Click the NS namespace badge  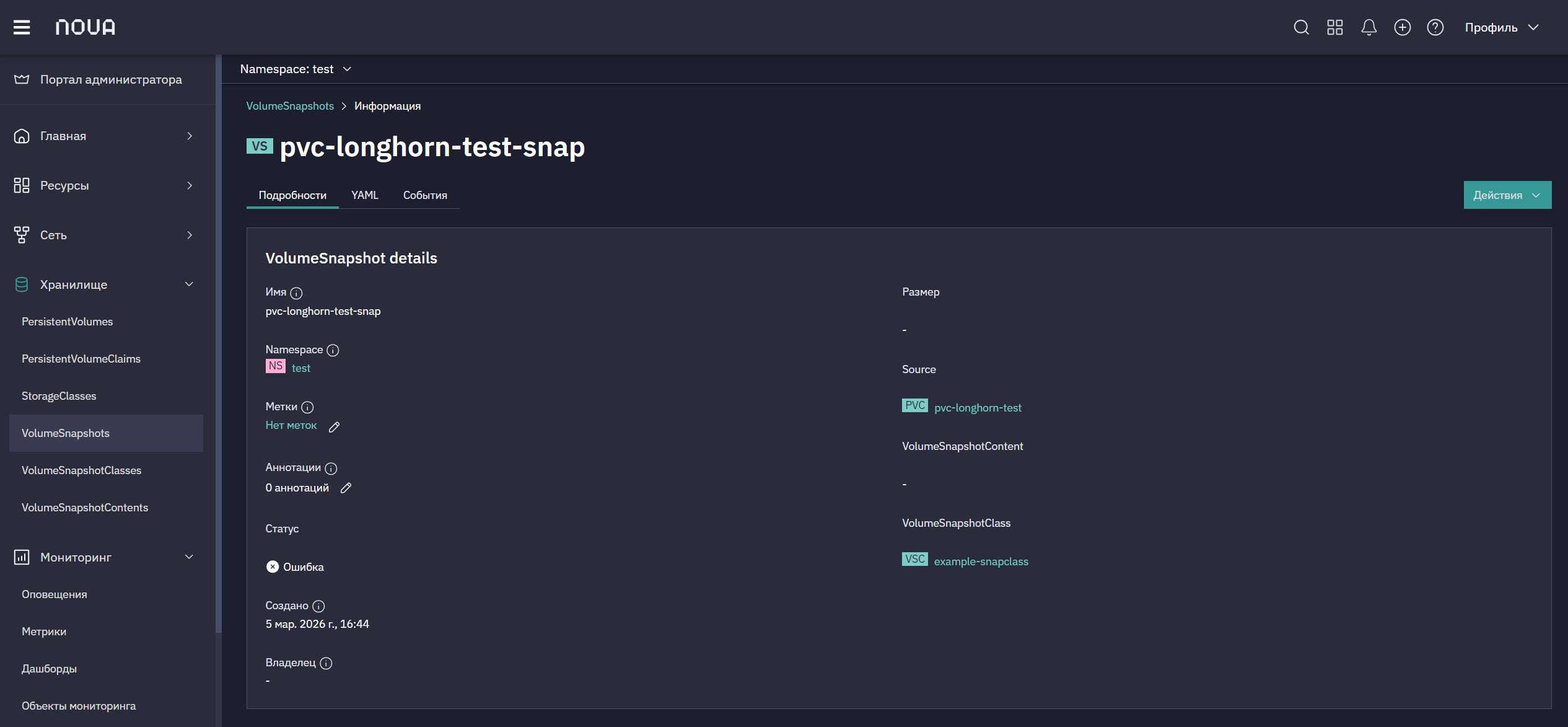[x=276, y=366]
